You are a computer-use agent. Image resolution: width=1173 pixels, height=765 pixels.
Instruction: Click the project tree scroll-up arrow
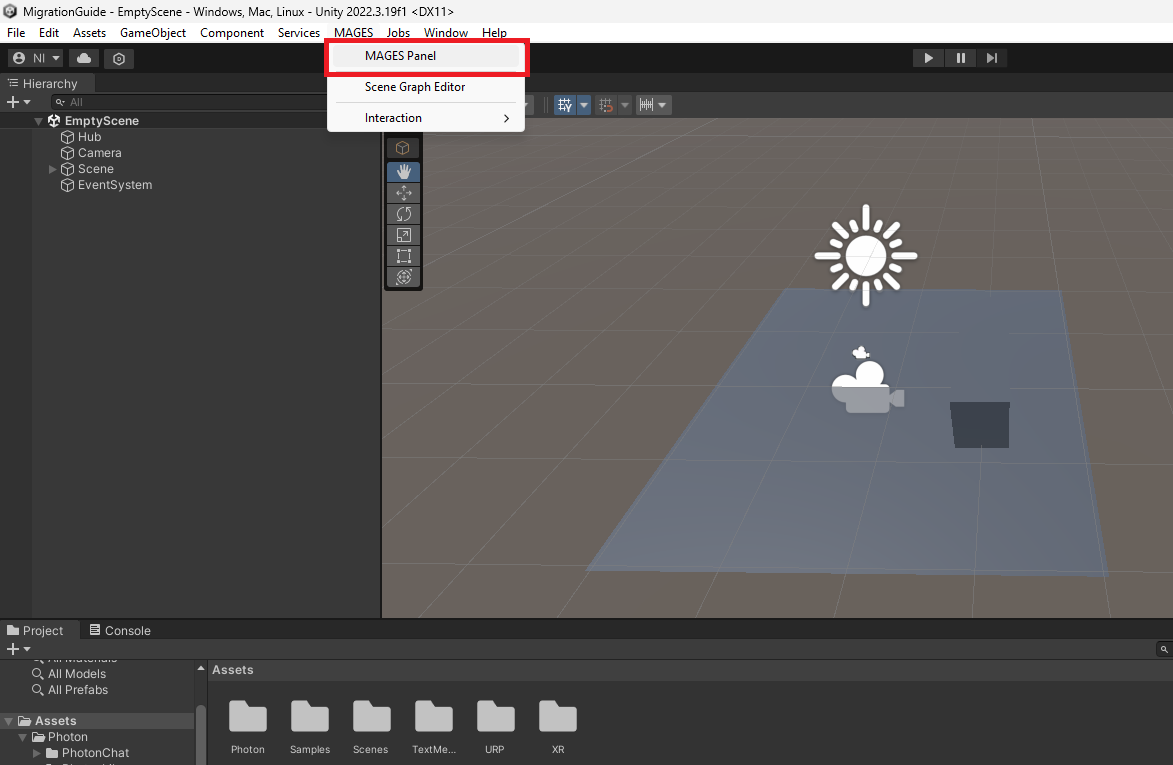[200, 669]
